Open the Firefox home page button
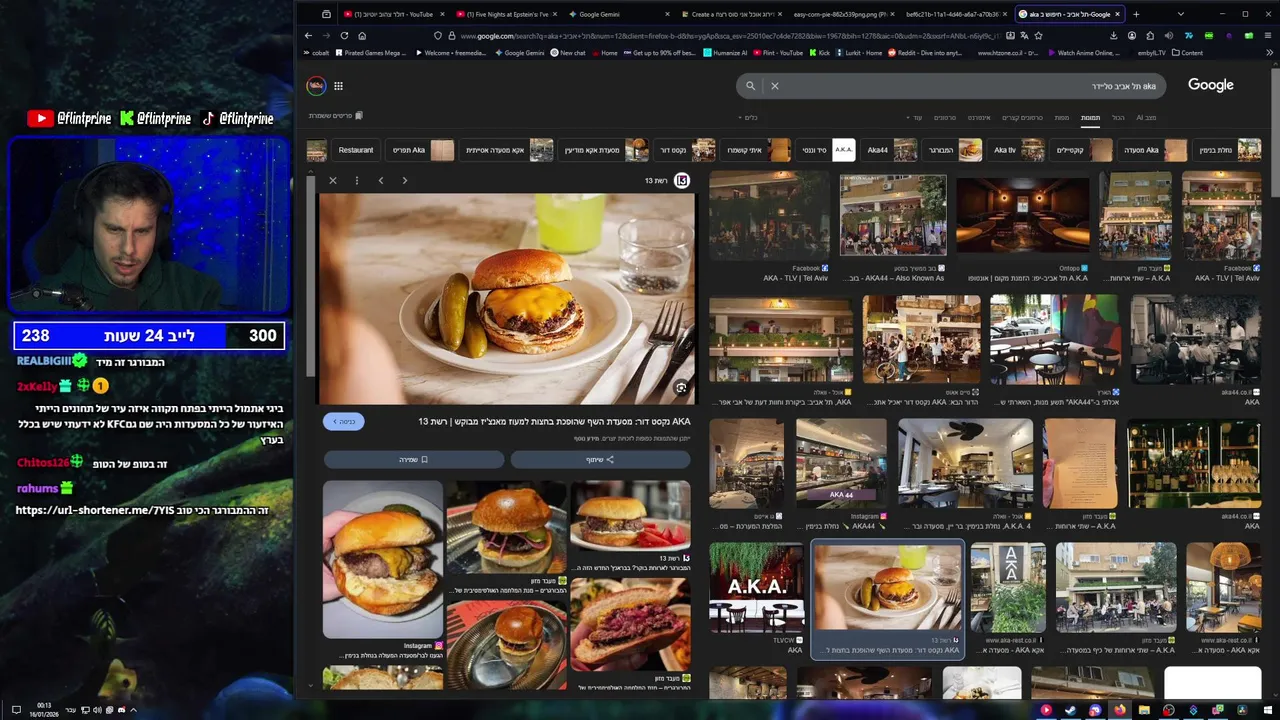Image resolution: width=1280 pixels, height=720 pixels. [362, 35]
